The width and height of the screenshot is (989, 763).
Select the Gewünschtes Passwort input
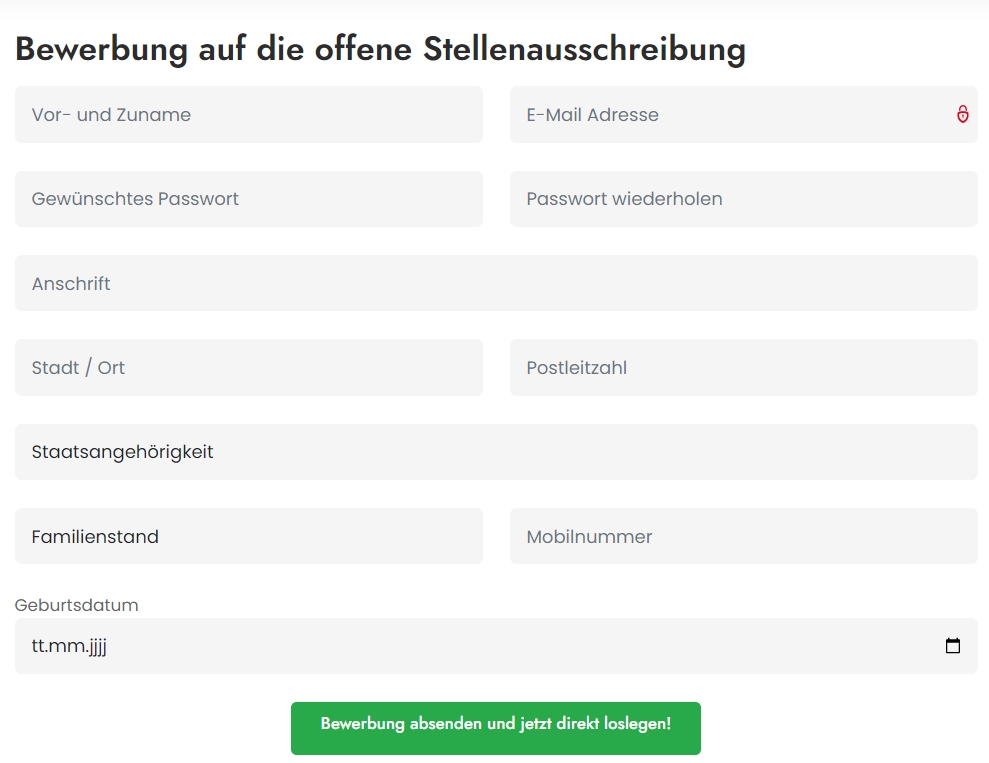[249, 199]
